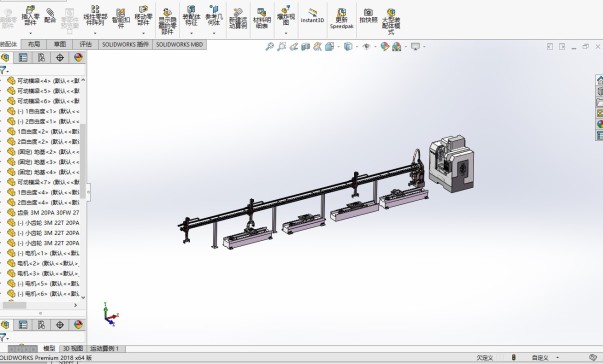Open Linear Component Pattern (线性零部件阵列) tool
The width and height of the screenshot is (603, 364).
[x=95, y=16]
